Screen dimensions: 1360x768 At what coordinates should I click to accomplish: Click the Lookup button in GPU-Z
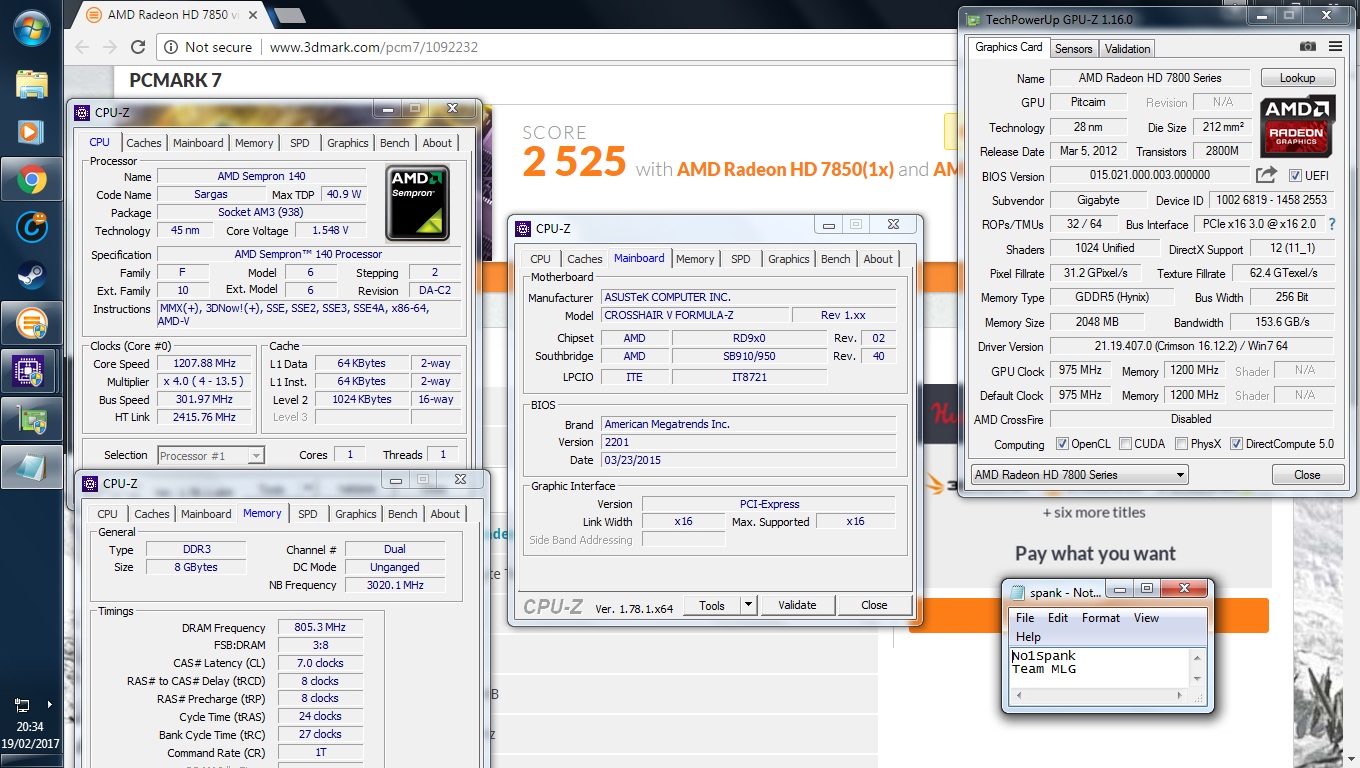coord(1297,78)
